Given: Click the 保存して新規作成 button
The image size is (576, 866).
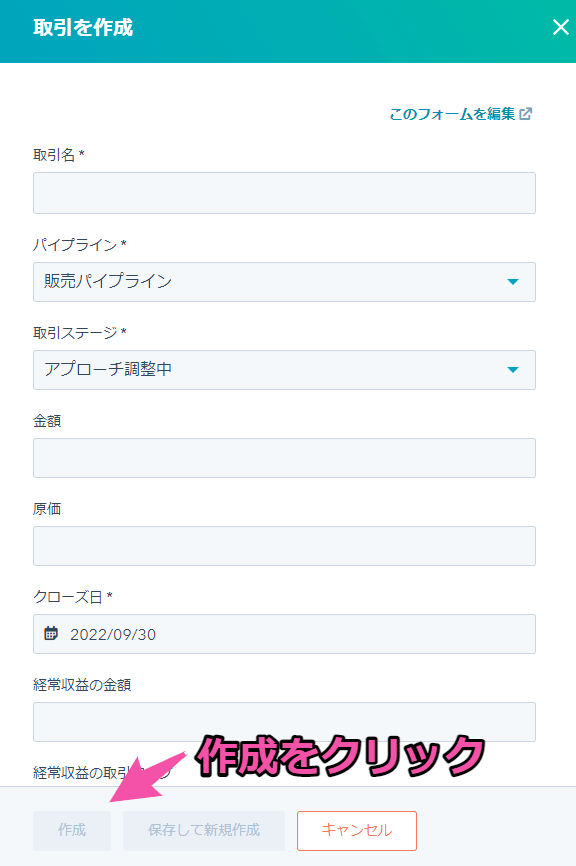Looking at the screenshot, I should tap(204, 830).
